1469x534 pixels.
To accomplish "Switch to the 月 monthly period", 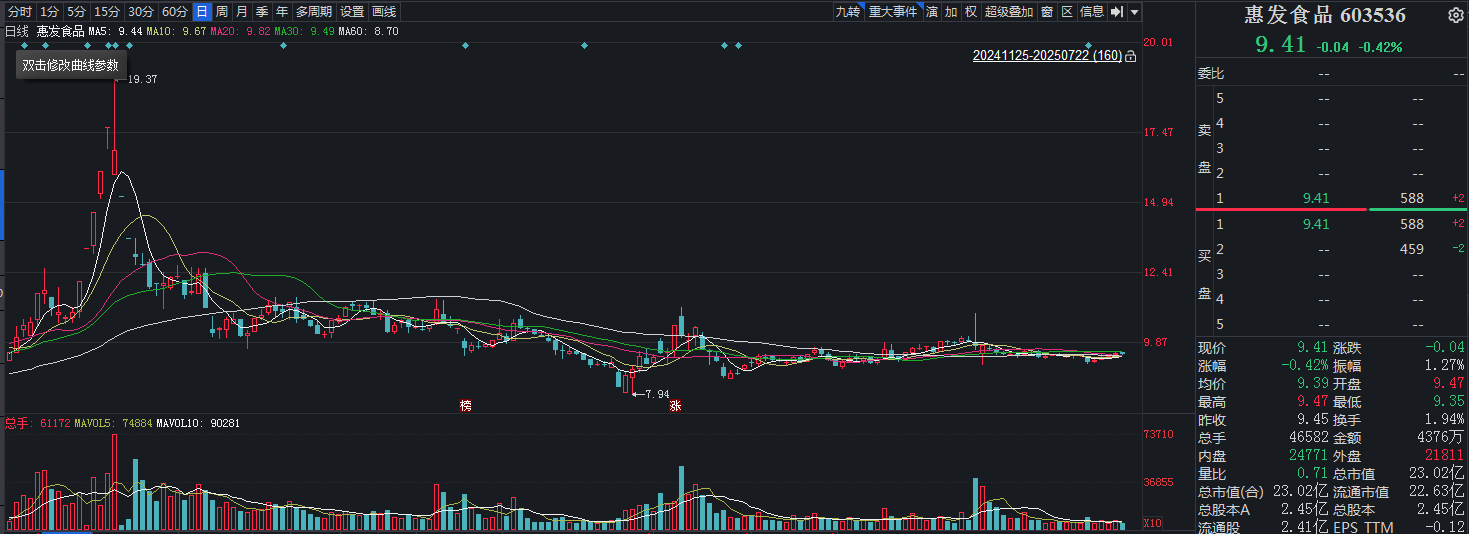I will pos(242,12).
